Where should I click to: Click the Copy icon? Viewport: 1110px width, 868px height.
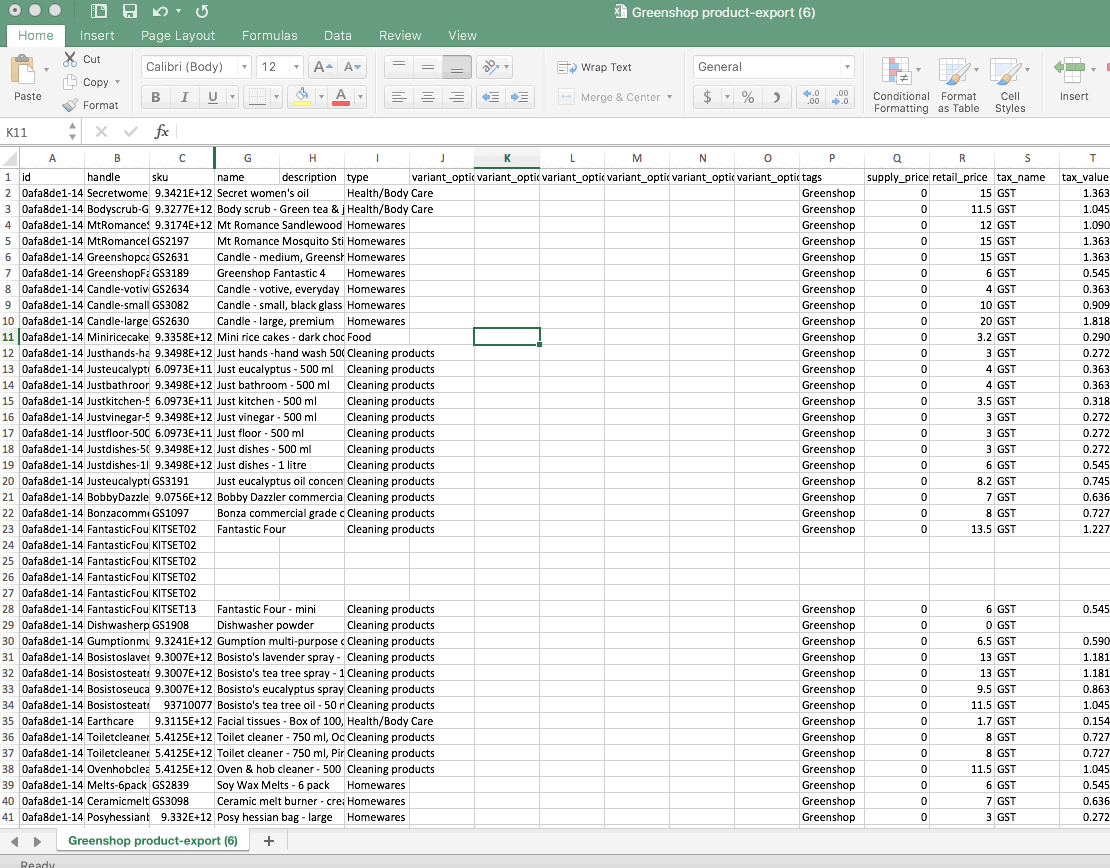70,82
